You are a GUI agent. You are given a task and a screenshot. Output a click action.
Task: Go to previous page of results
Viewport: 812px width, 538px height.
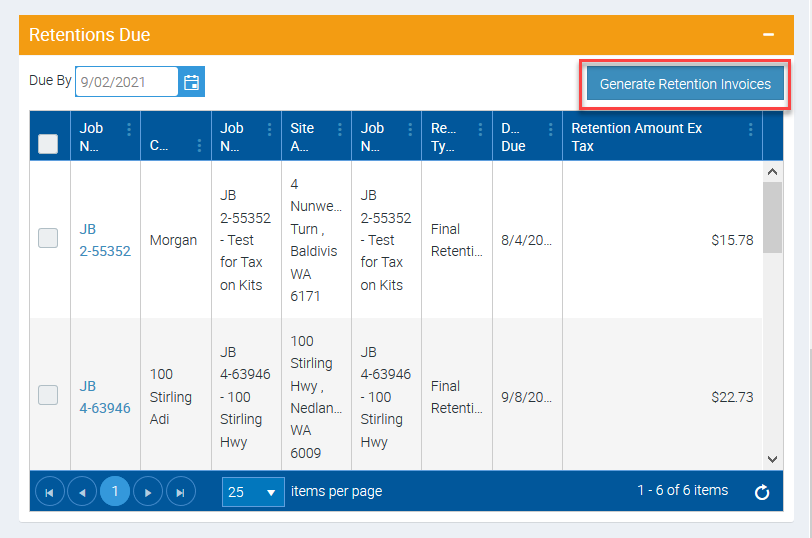82,492
